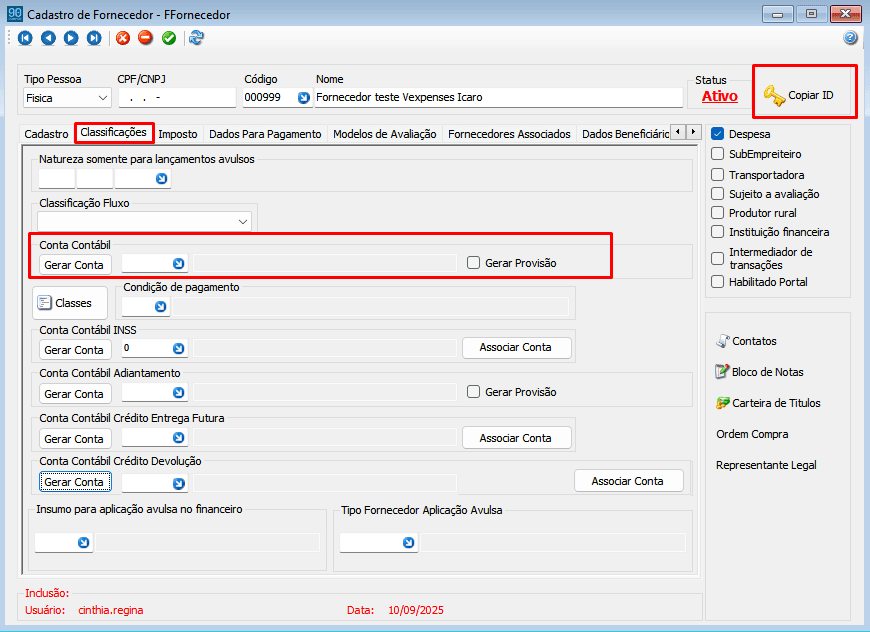Switch to Modelos de Avaliação tab

385,134
